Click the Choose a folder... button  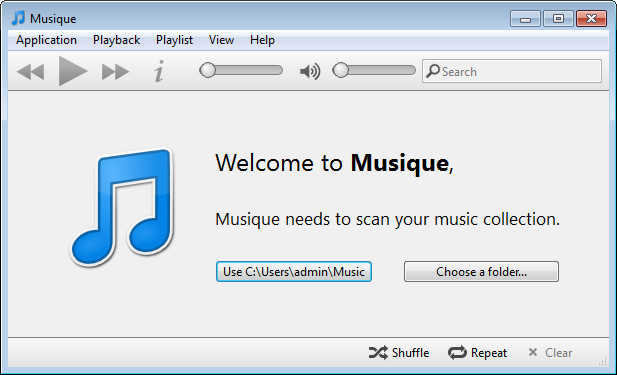coord(481,272)
